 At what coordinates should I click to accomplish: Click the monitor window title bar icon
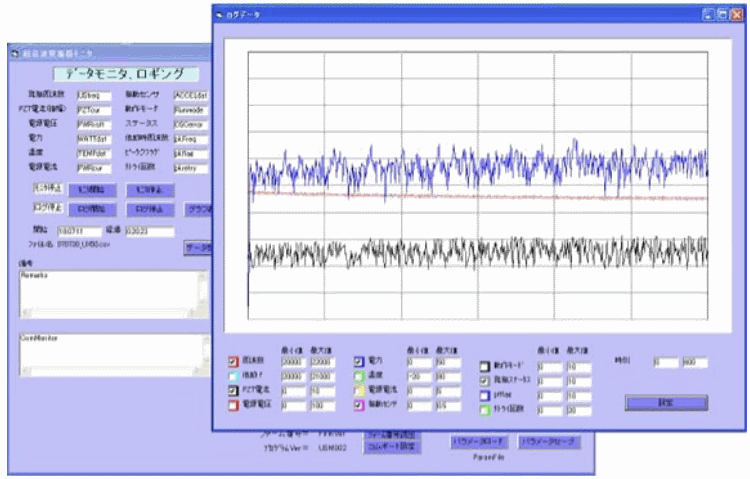(x=14, y=54)
